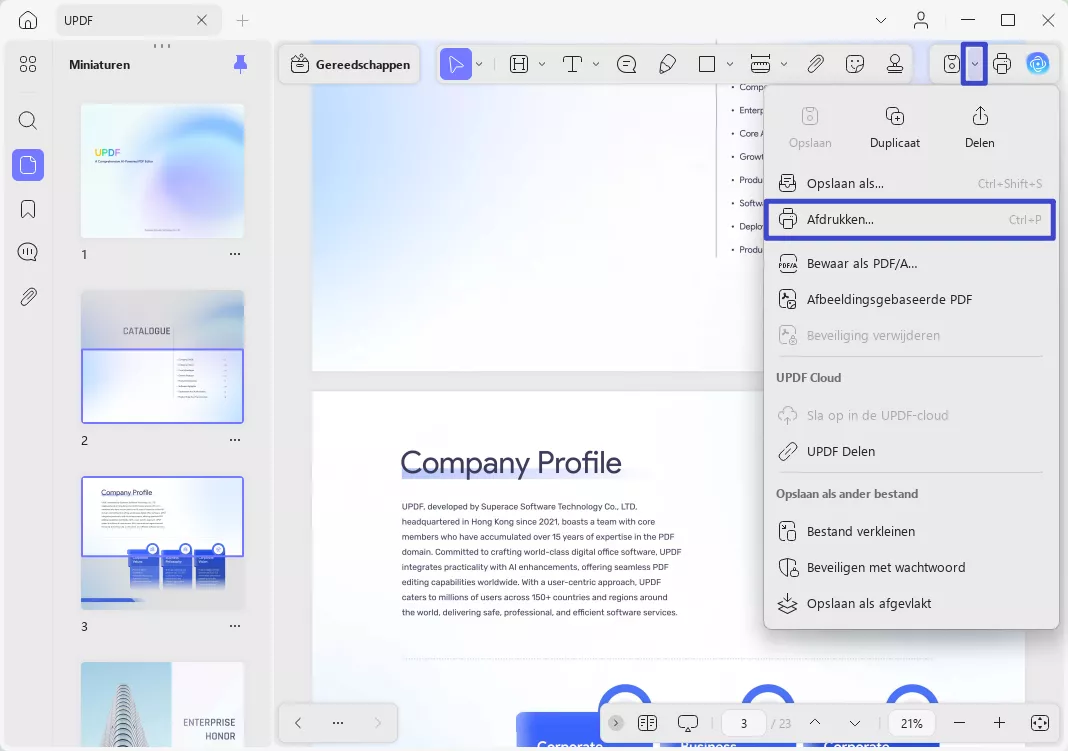Go to the home screen icon
The width and height of the screenshot is (1068, 751).
[28, 20]
